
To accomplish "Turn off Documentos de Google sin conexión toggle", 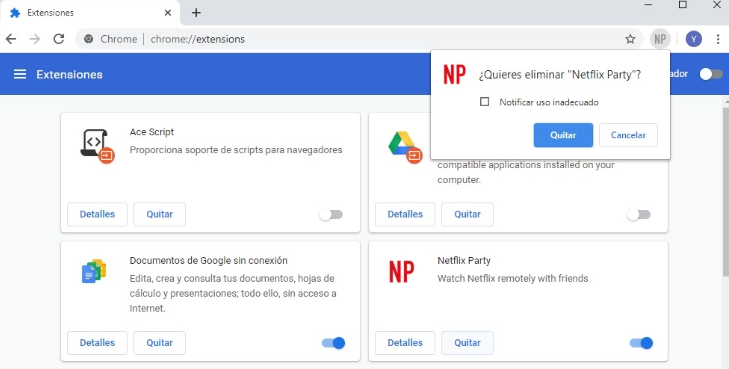I will pos(333,343).
